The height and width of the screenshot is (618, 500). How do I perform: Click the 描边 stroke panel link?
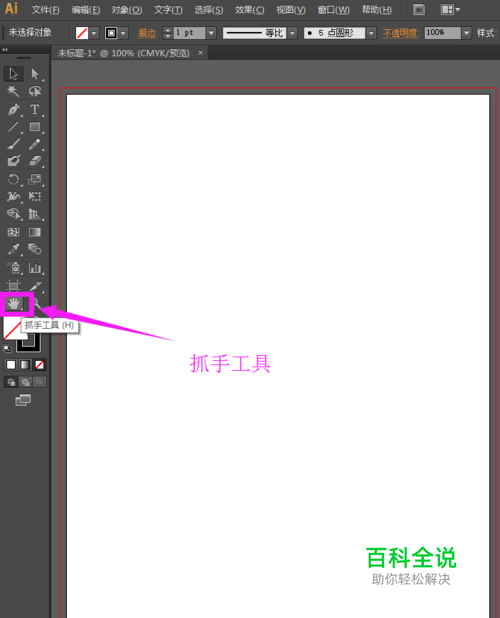[x=148, y=33]
